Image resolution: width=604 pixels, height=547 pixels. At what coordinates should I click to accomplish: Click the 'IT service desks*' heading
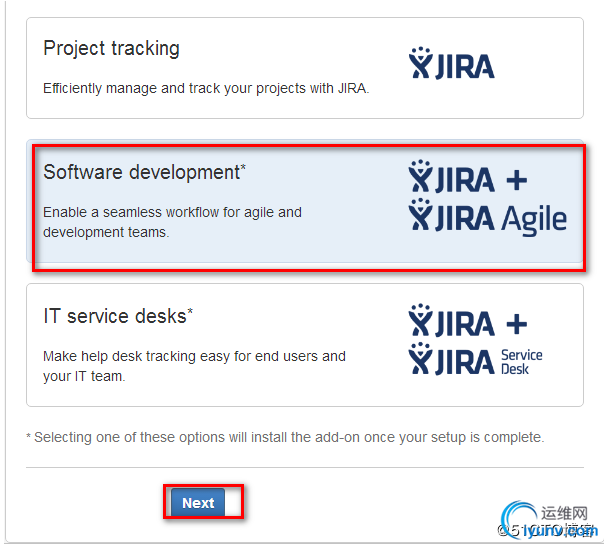tap(118, 316)
